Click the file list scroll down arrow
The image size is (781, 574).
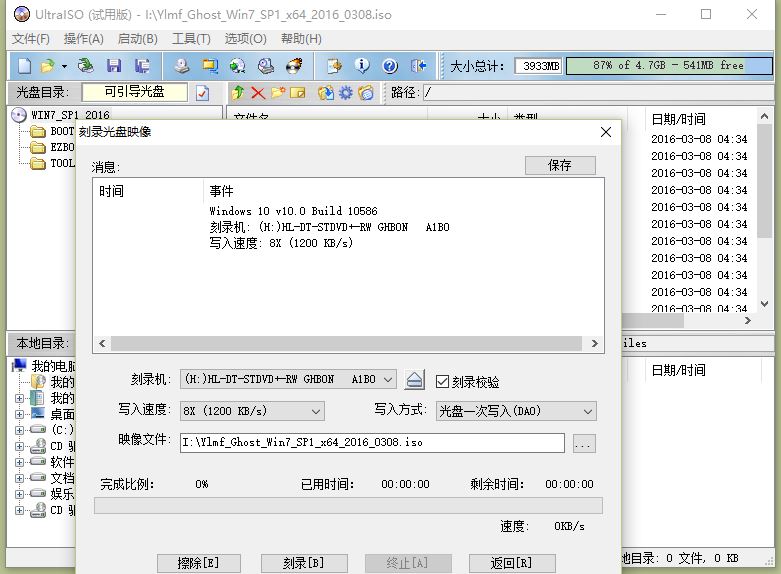pos(764,303)
